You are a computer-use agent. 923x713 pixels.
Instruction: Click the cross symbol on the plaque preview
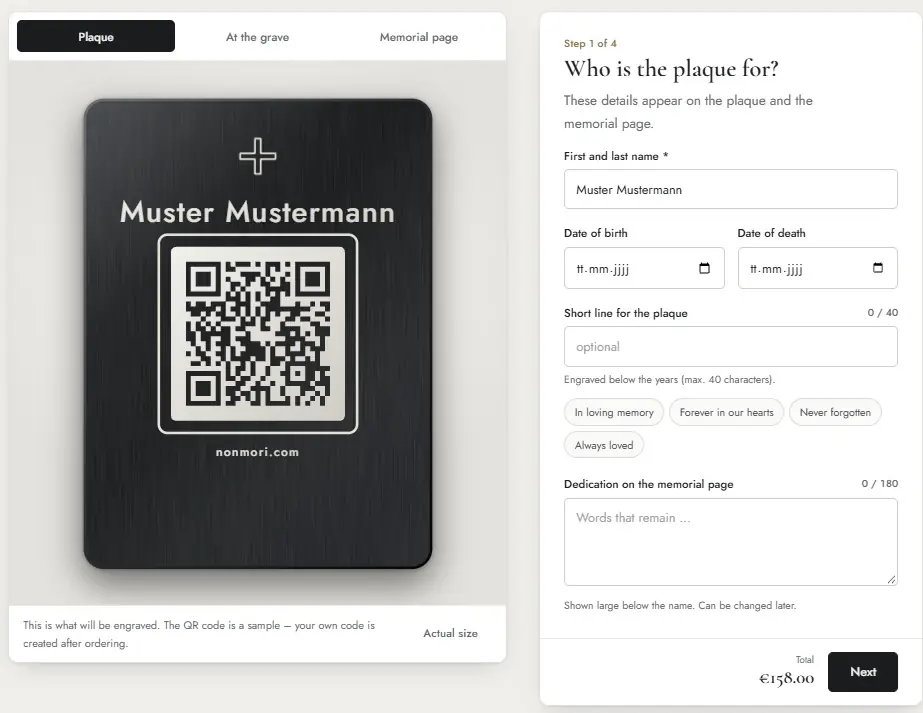(x=258, y=156)
